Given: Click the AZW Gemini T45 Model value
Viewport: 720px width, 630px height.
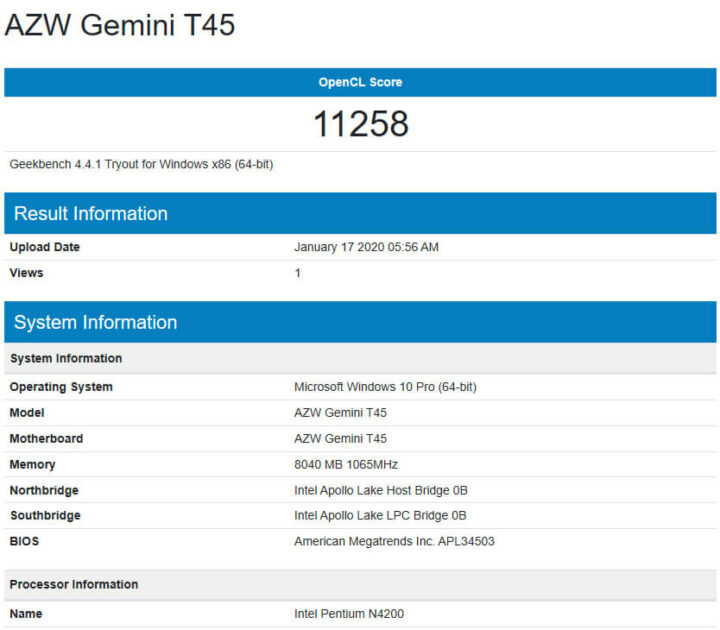Looking at the screenshot, I should coord(340,413).
